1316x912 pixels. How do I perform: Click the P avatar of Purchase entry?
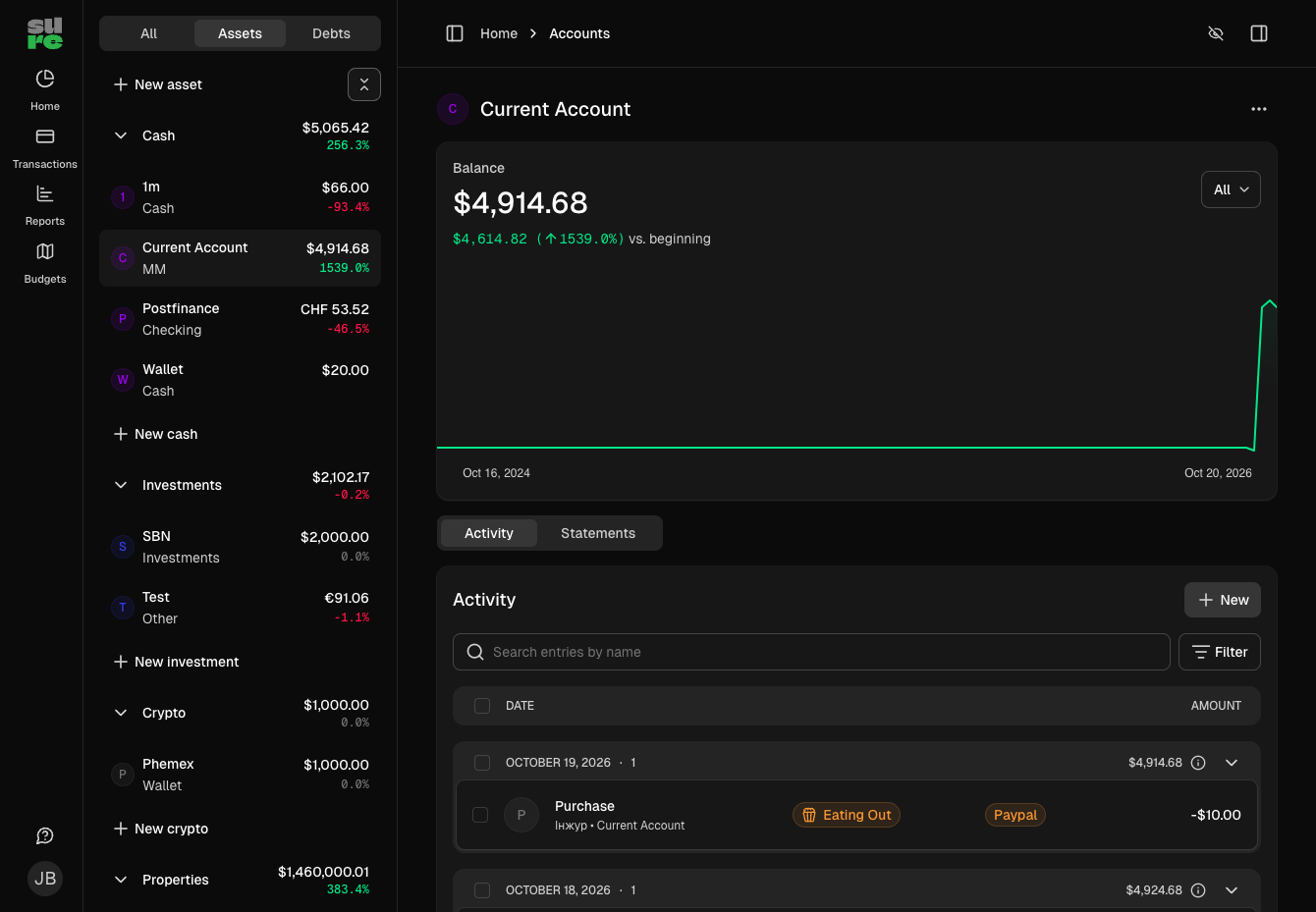click(521, 815)
